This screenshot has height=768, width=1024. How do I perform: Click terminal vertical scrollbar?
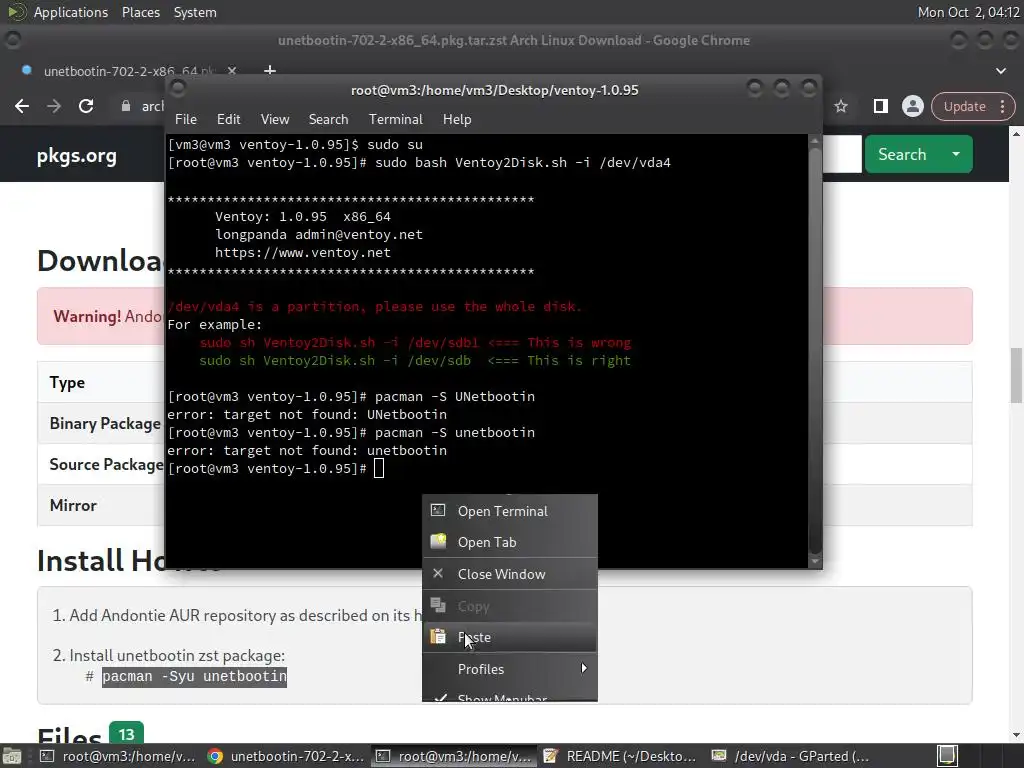pos(814,351)
